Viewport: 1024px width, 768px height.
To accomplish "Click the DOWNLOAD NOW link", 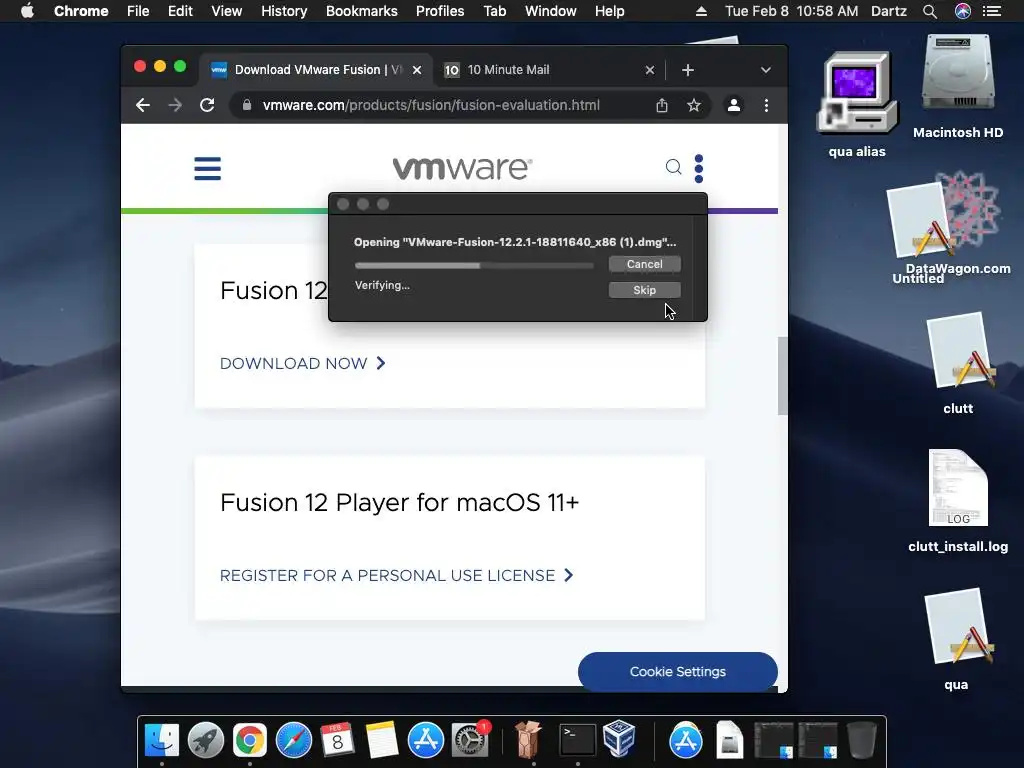I will [302, 363].
